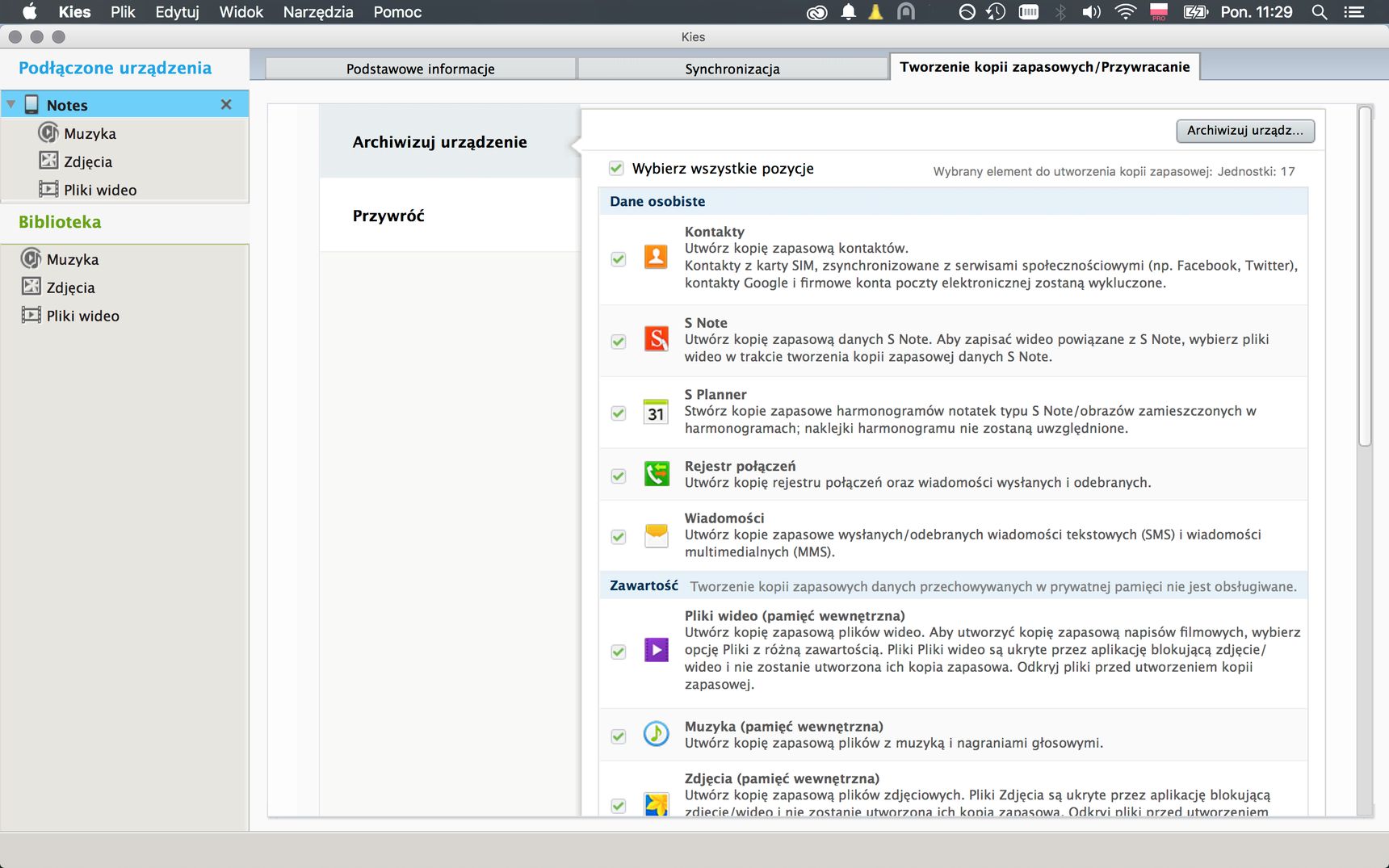Uncheck the Wiadomości backup checkbox
The height and width of the screenshot is (868, 1389).
click(x=619, y=537)
